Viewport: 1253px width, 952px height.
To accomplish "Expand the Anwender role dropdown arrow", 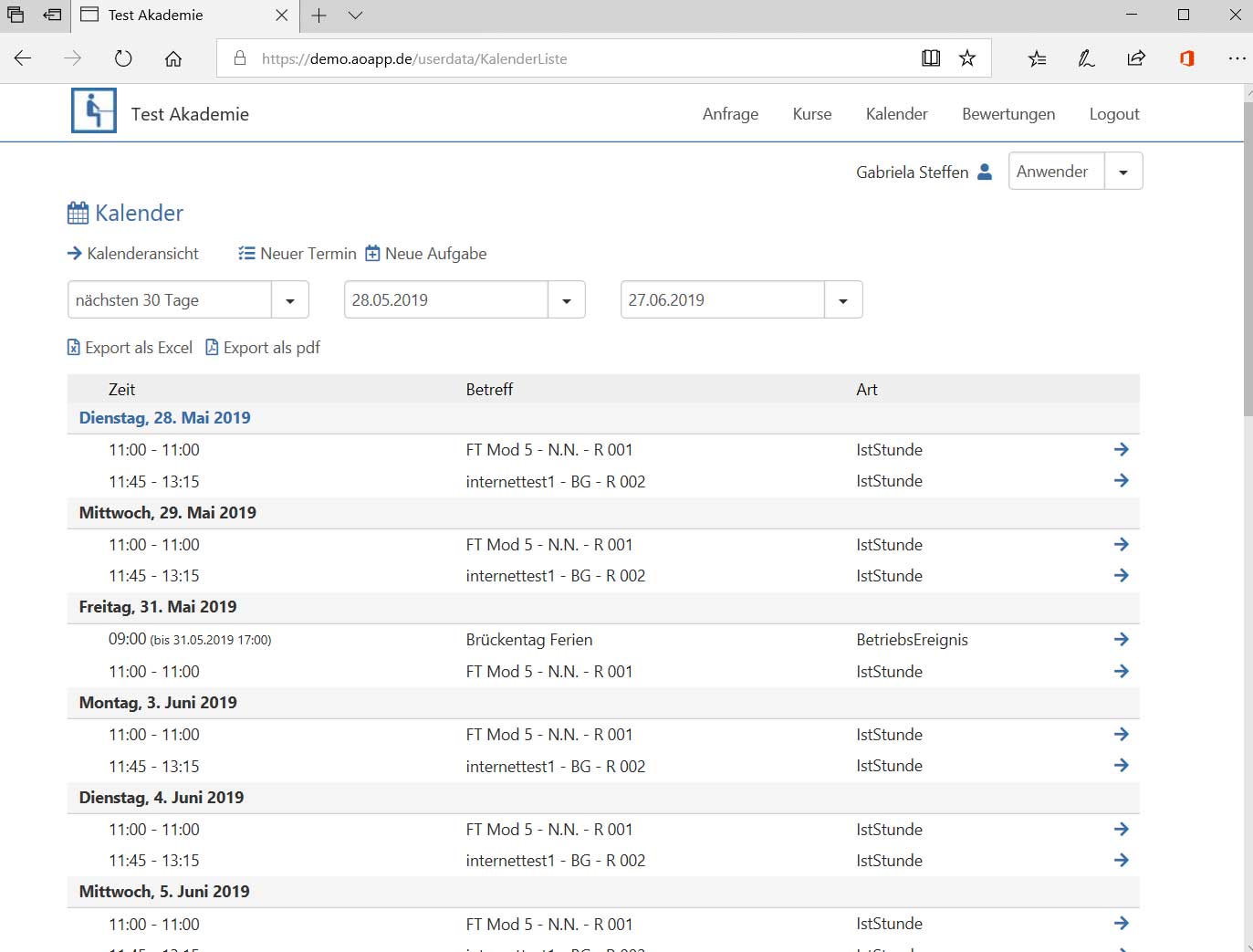I will (1123, 172).
